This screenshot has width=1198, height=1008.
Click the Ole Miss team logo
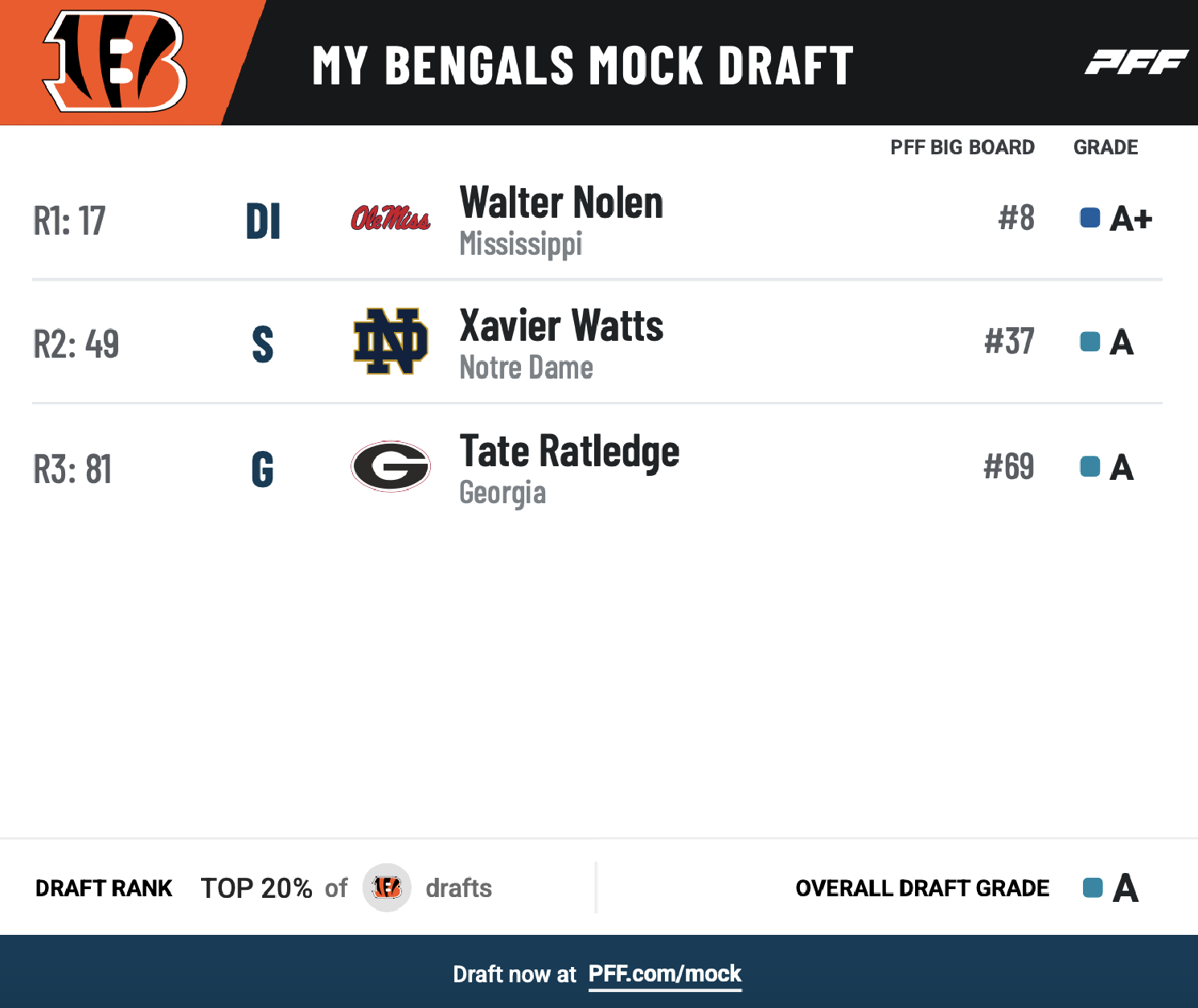click(x=391, y=218)
